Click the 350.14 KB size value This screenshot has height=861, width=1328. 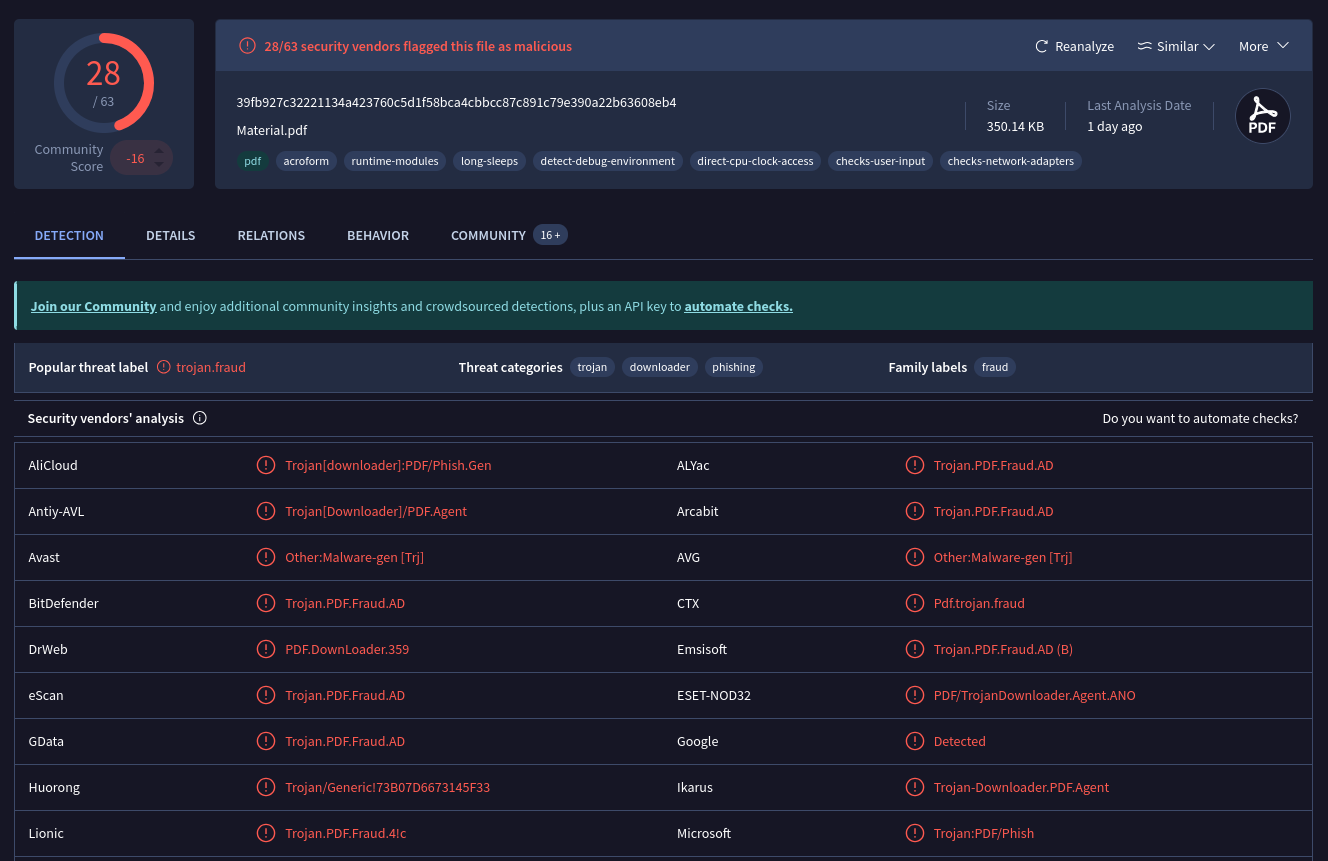coord(1015,126)
